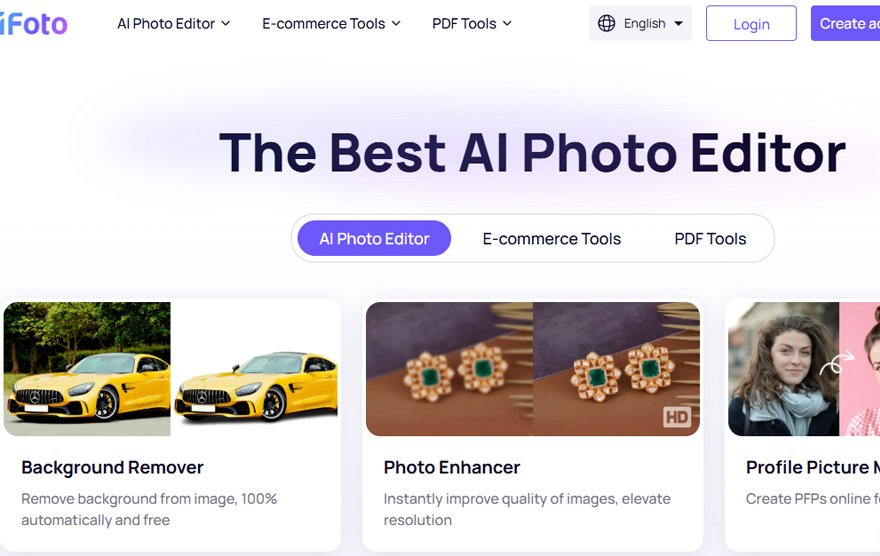Screen dimensions: 880x556
Task: Open the Profile Picture Maker title
Action: pos(813,467)
